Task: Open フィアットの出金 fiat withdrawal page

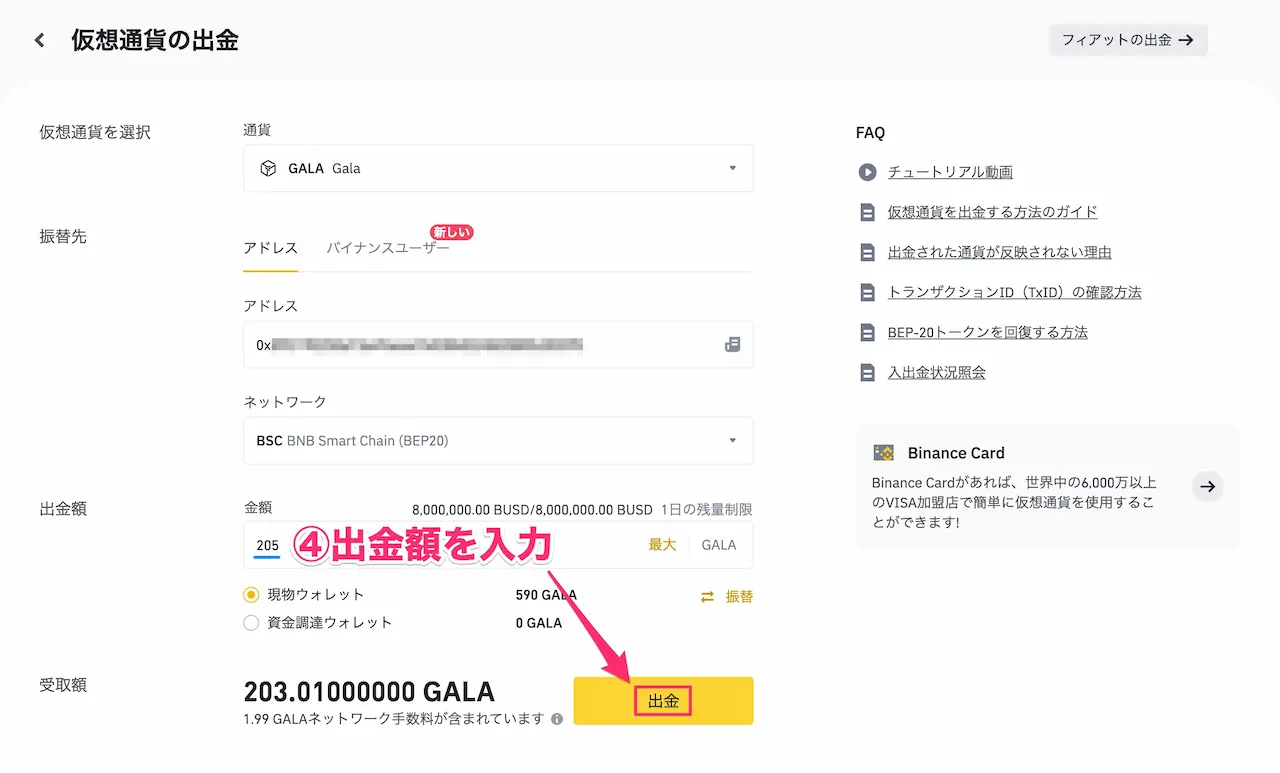Action: (1128, 40)
